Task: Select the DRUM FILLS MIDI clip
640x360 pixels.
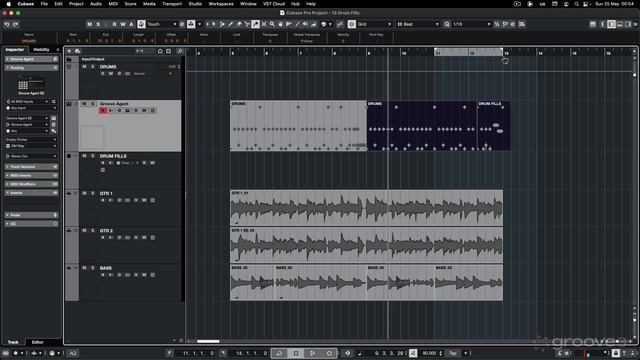Action: coord(493,126)
